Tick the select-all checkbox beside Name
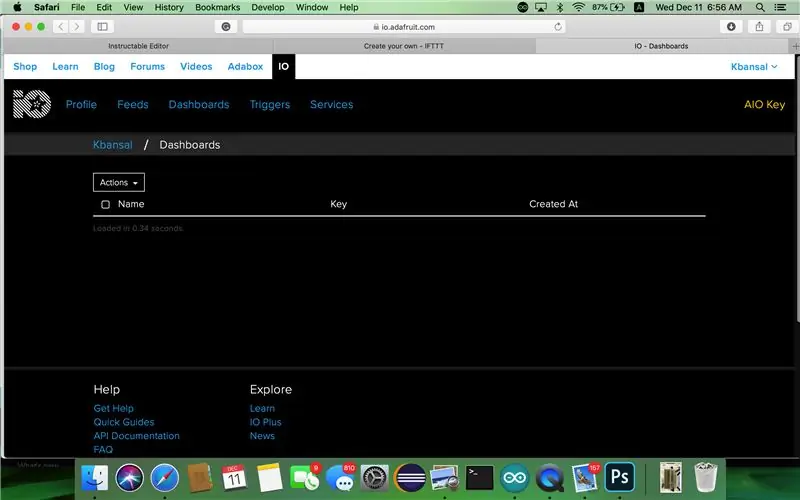This screenshot has width=800, height=500. click(x=105, y=204)
